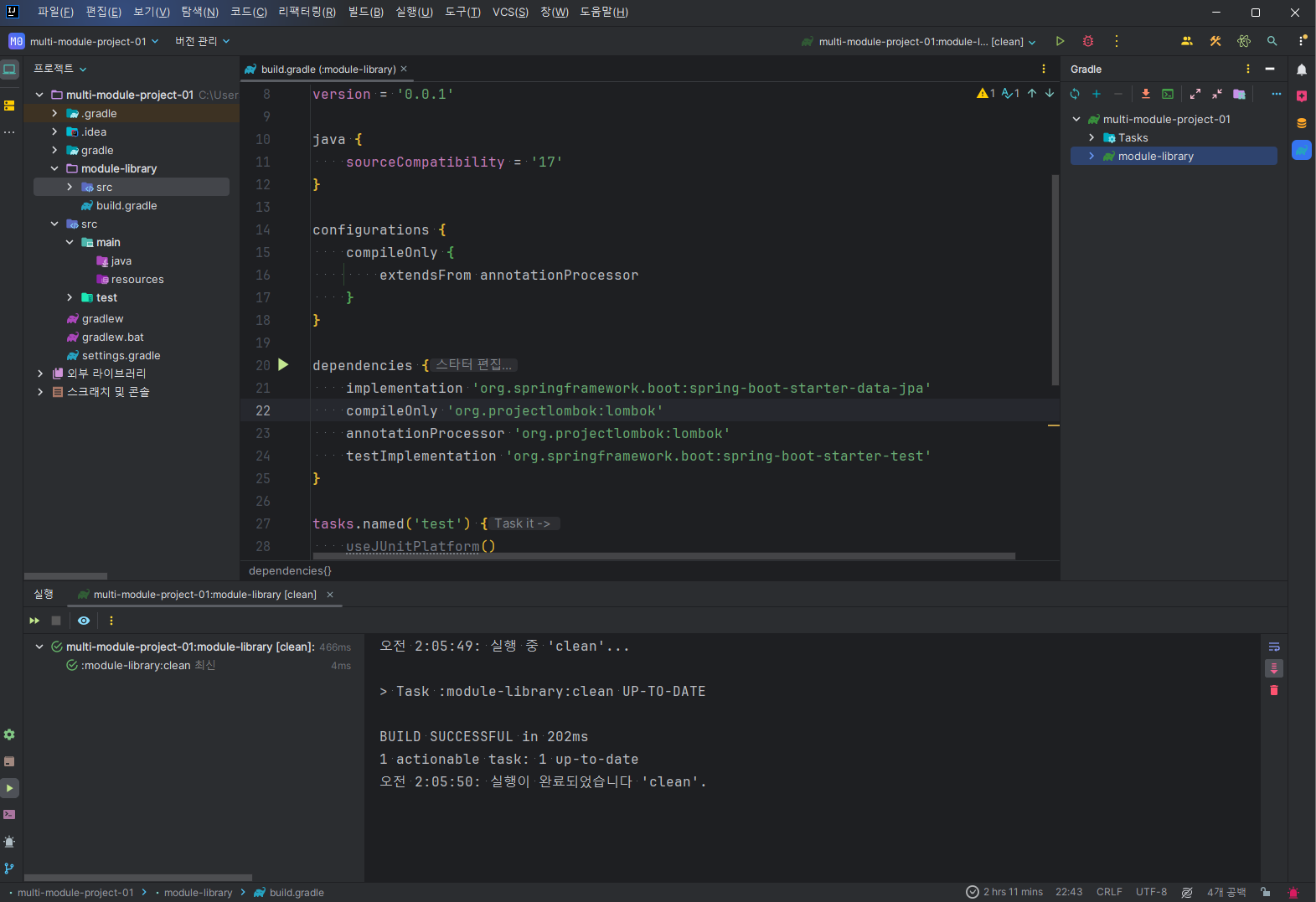Open the 리팩터링(R) menu
Screen dimensions: 1316x902
tap(307, 12)
